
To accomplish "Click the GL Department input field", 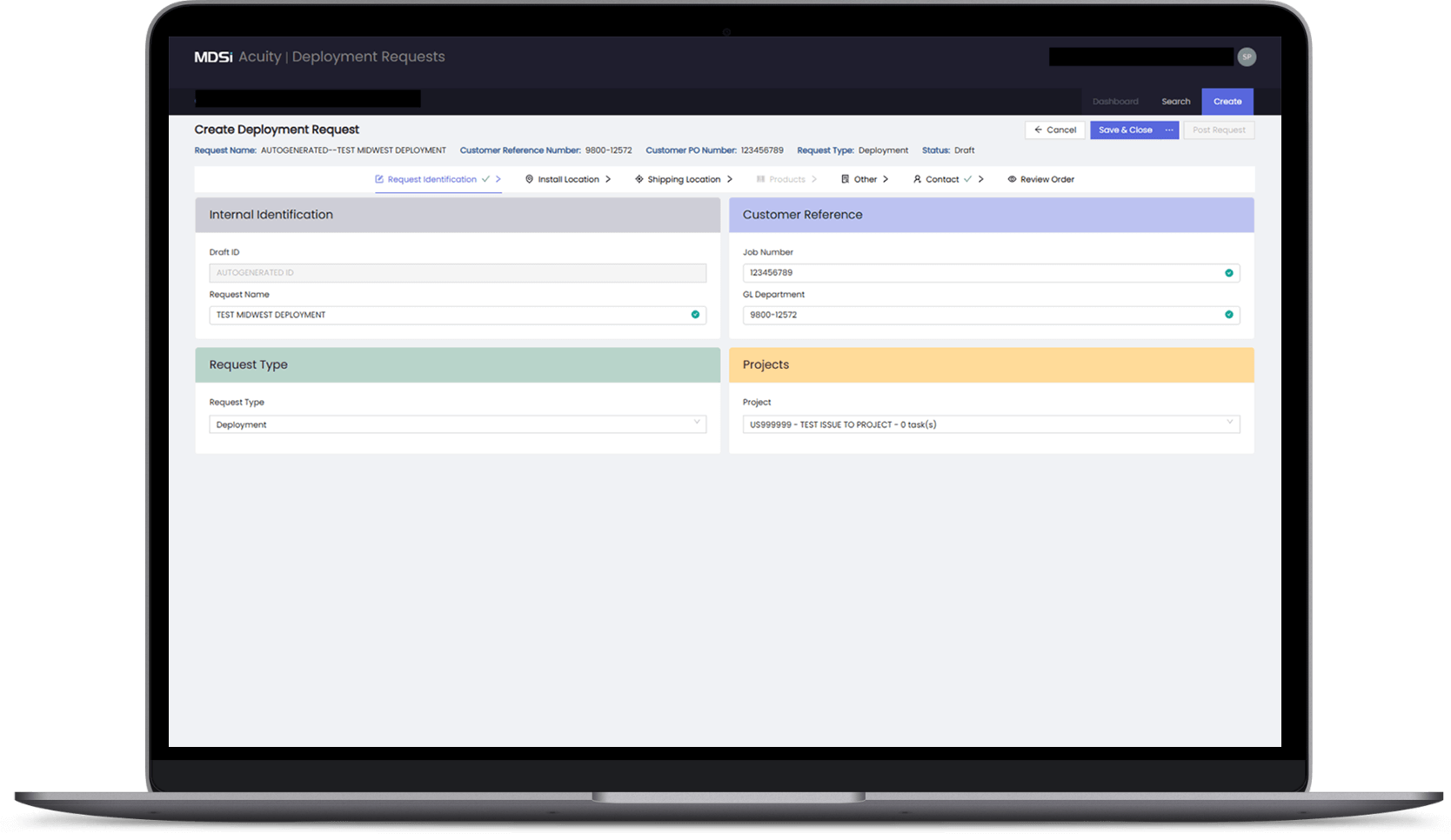I will coord(991,315).
